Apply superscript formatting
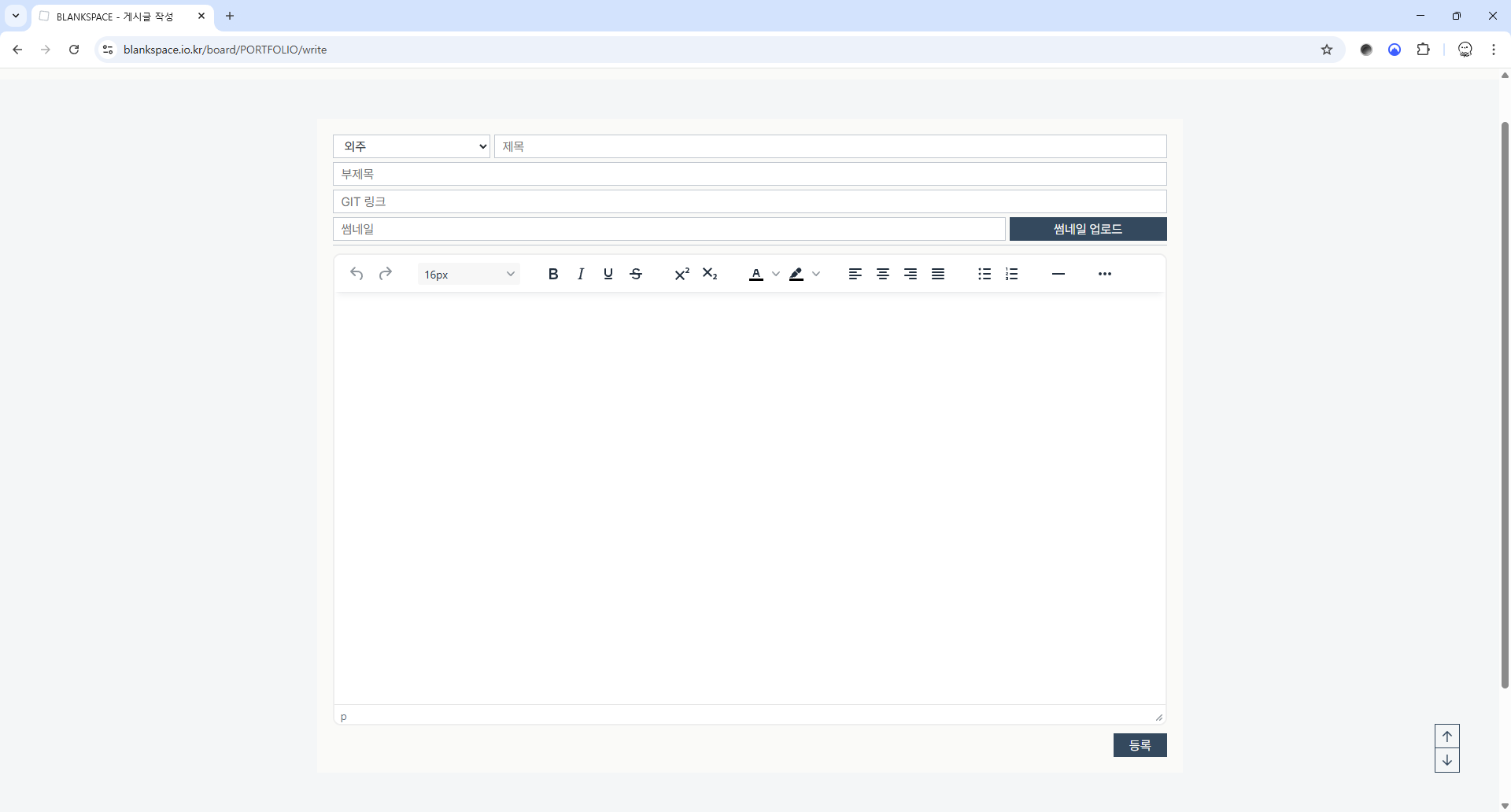This screenshot has height=812, width=1511. coord(682,274)
